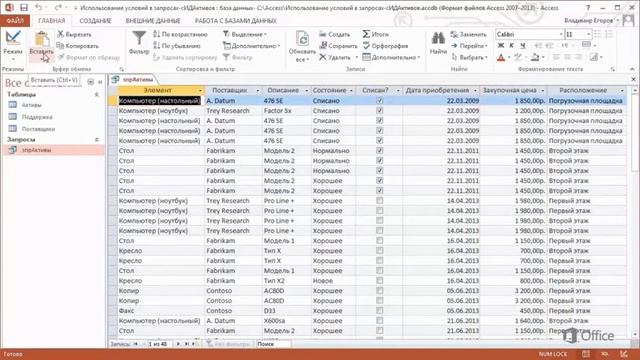Sort ascending with По возрастанию
The height and width of the screenshot is (360, 640).
pos(180,34)
